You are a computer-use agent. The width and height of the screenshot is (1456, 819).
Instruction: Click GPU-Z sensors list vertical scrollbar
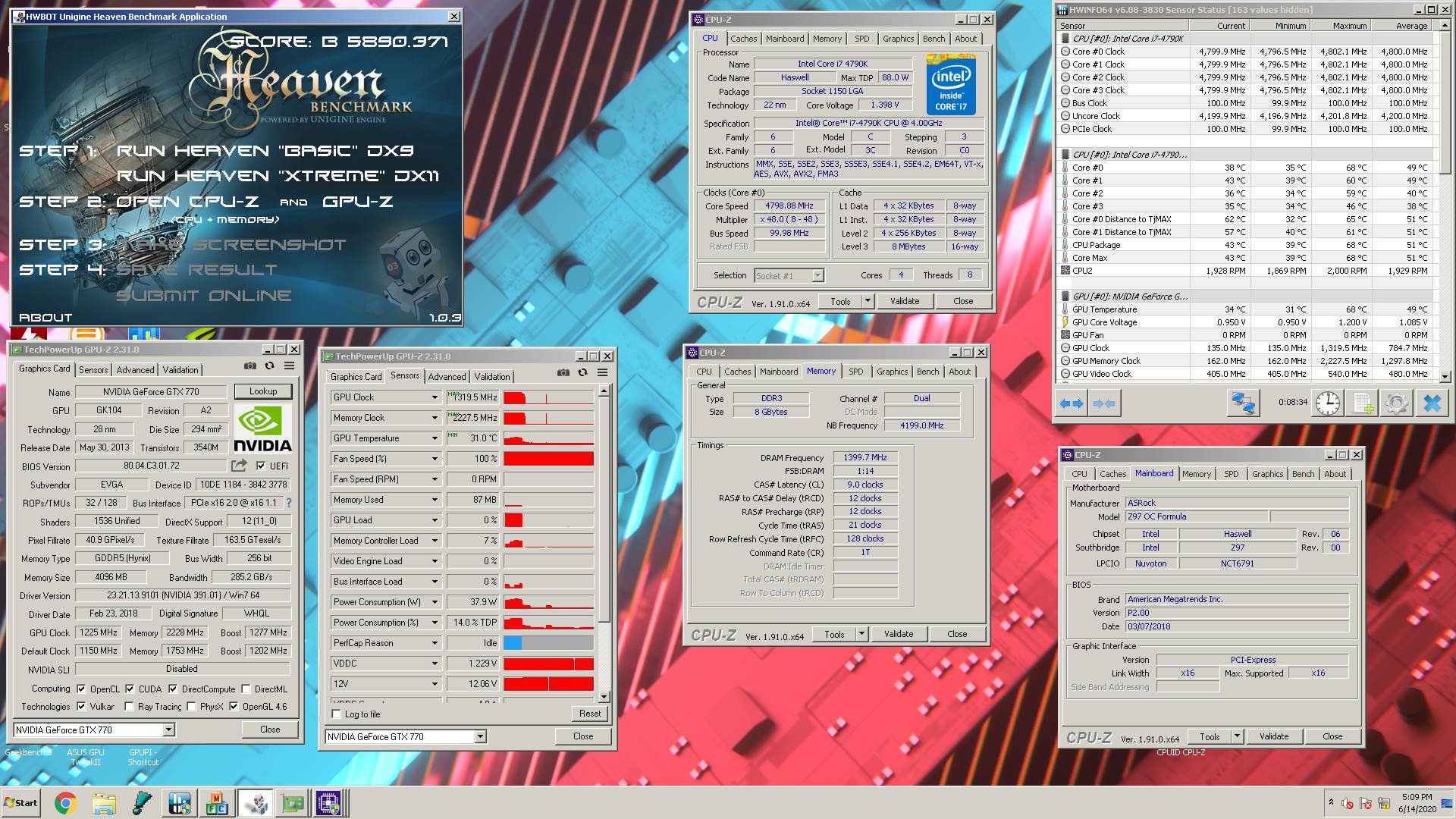click(x=604, y=545)
